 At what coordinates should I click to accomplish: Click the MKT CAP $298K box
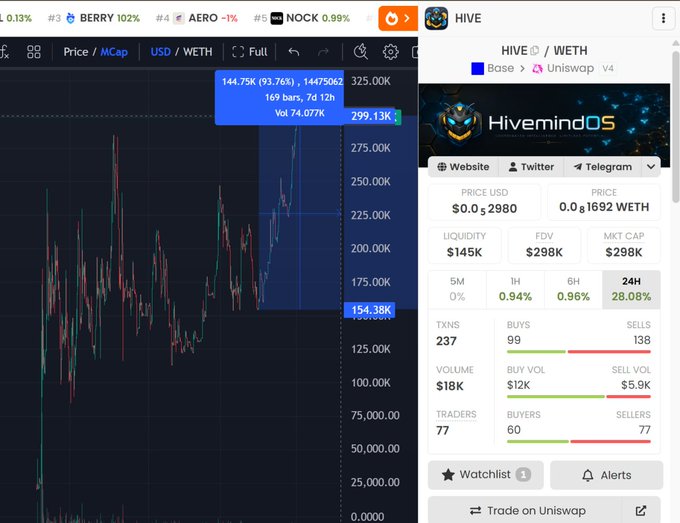coord(624,245)
